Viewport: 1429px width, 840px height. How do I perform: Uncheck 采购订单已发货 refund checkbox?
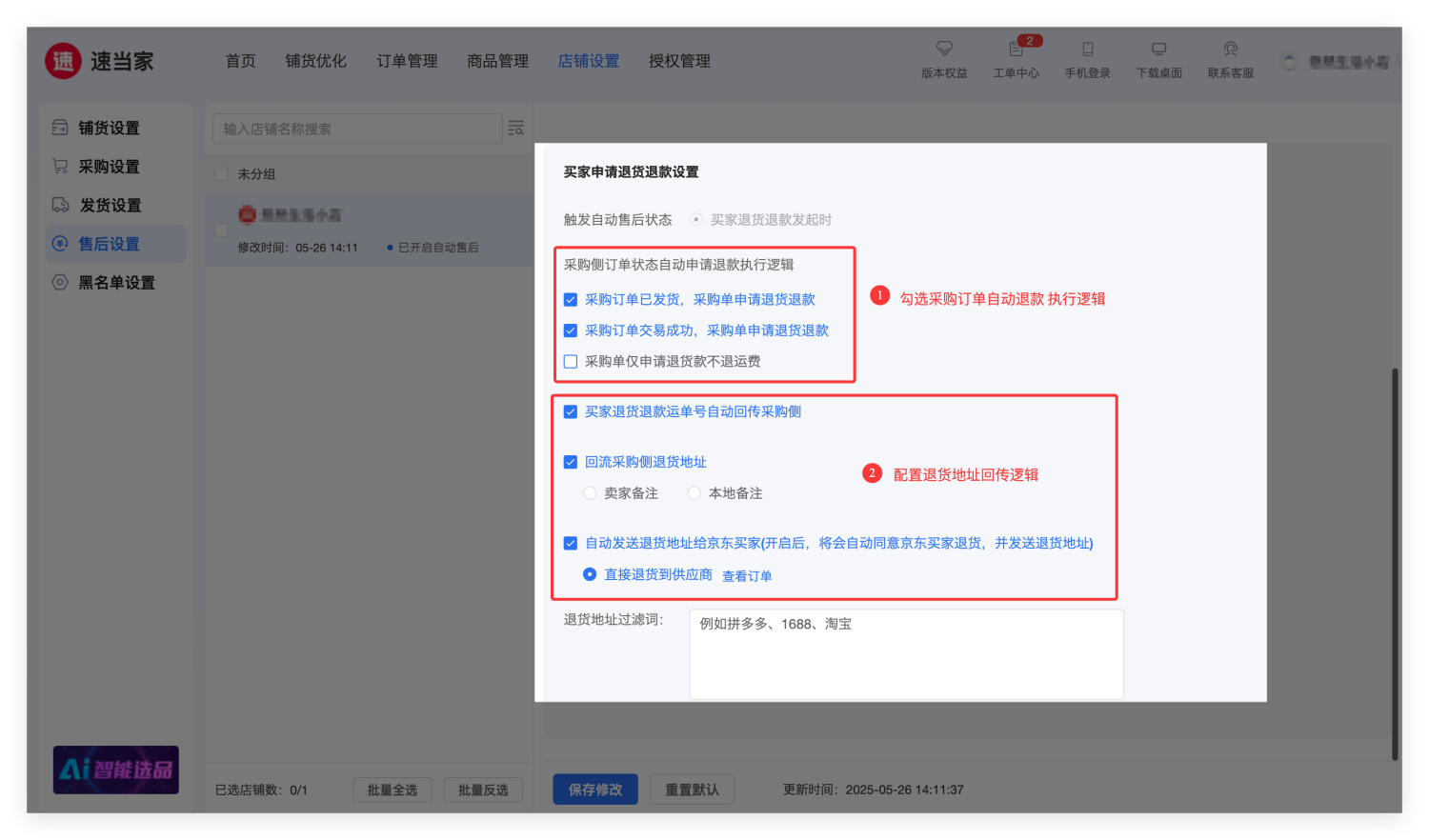571,300
